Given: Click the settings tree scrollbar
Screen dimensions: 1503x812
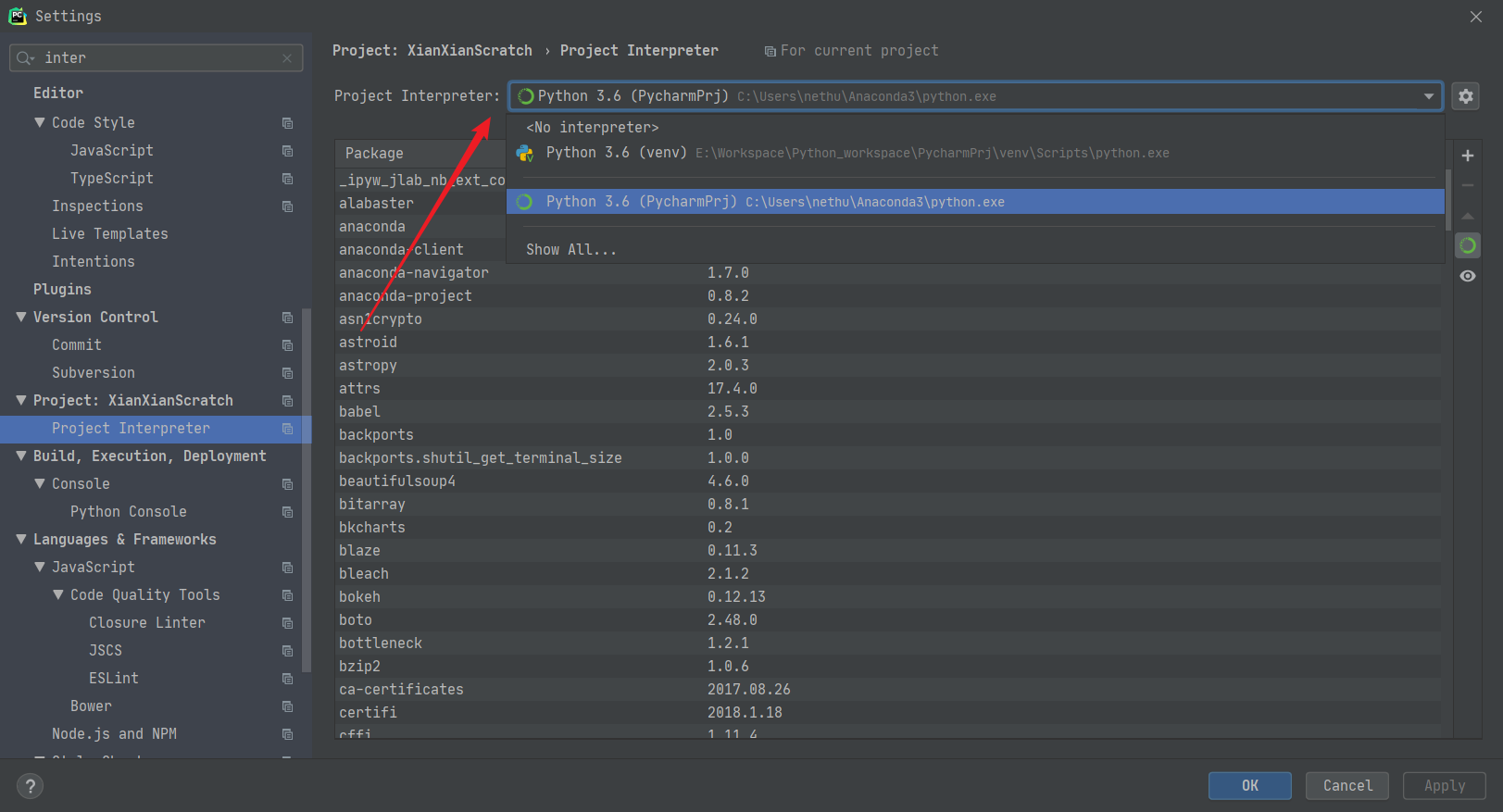Looking at the screenshot, I should click(307, 491).
